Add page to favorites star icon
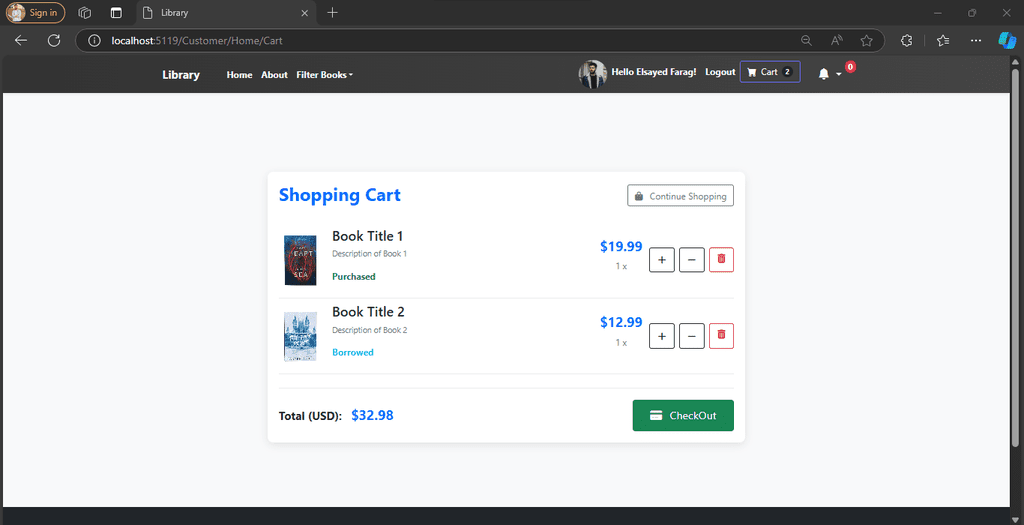This screenshot has height=525, width=1024. (x=867, y=40)
